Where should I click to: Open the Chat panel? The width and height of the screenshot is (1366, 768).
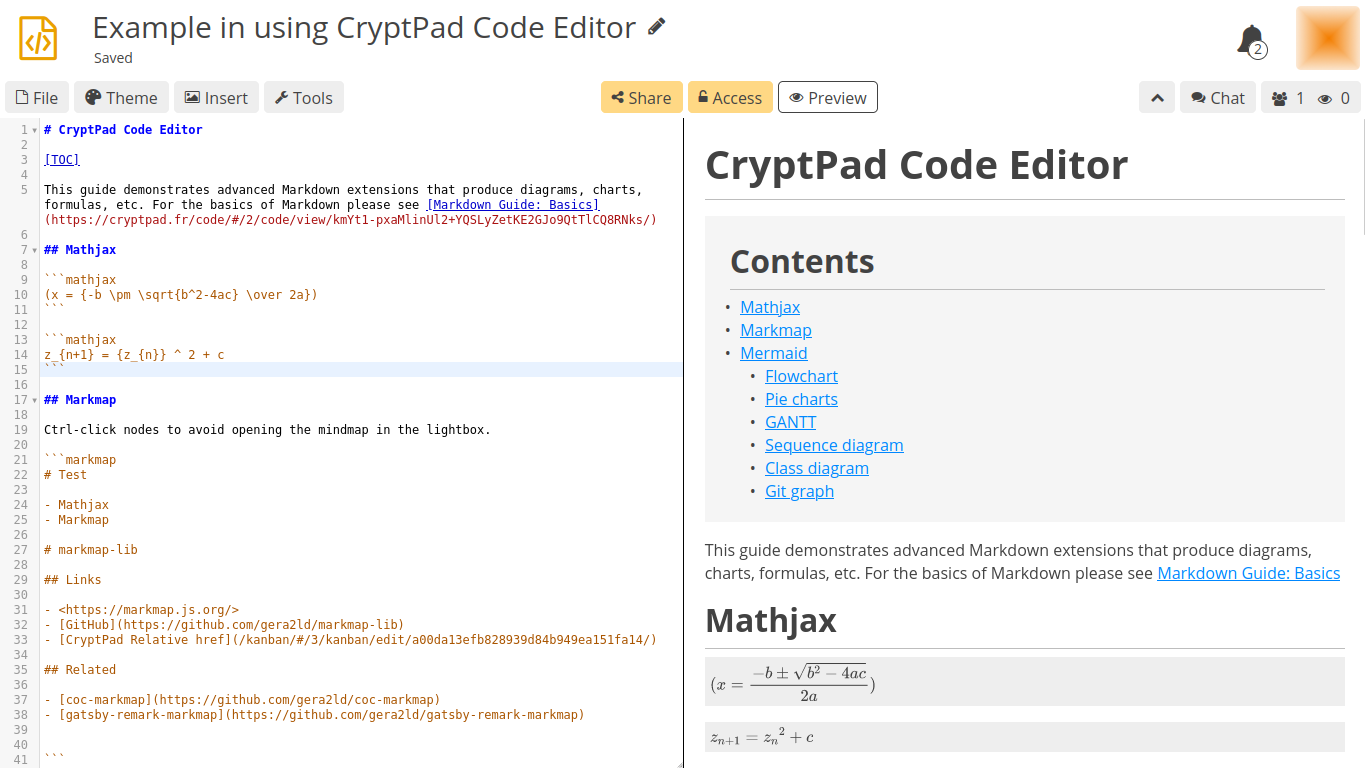click(x=1218, y=98)
